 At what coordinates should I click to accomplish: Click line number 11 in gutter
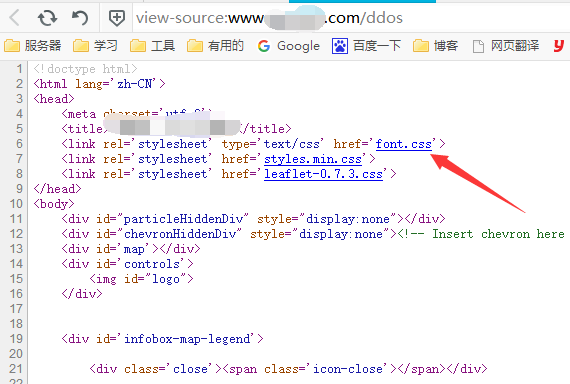[x=16, y=219]
